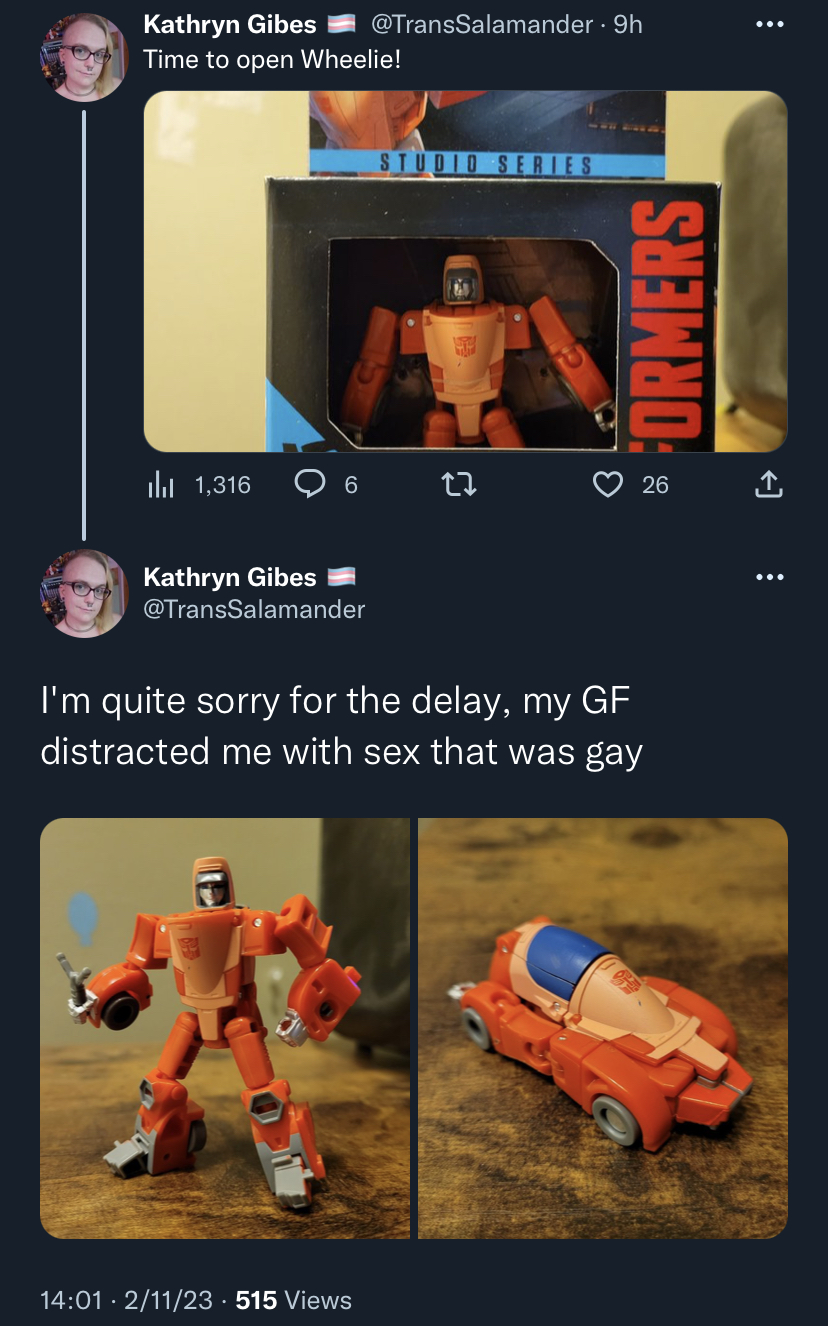Click Kathryn Gibes name on first tweet
The width and height of the screenshot is (828, 1326).
(230, 25)
